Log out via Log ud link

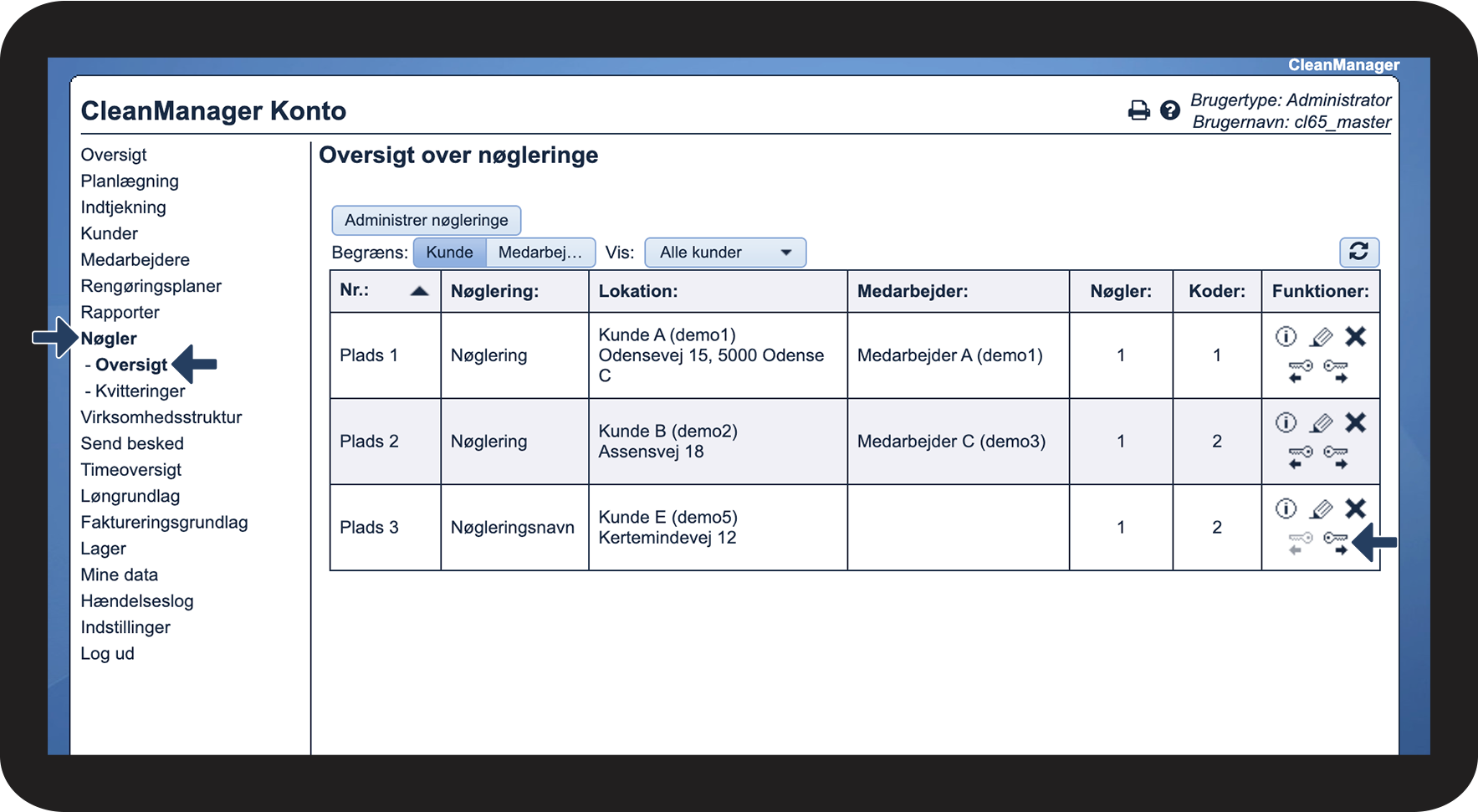[x=107, y=654]
